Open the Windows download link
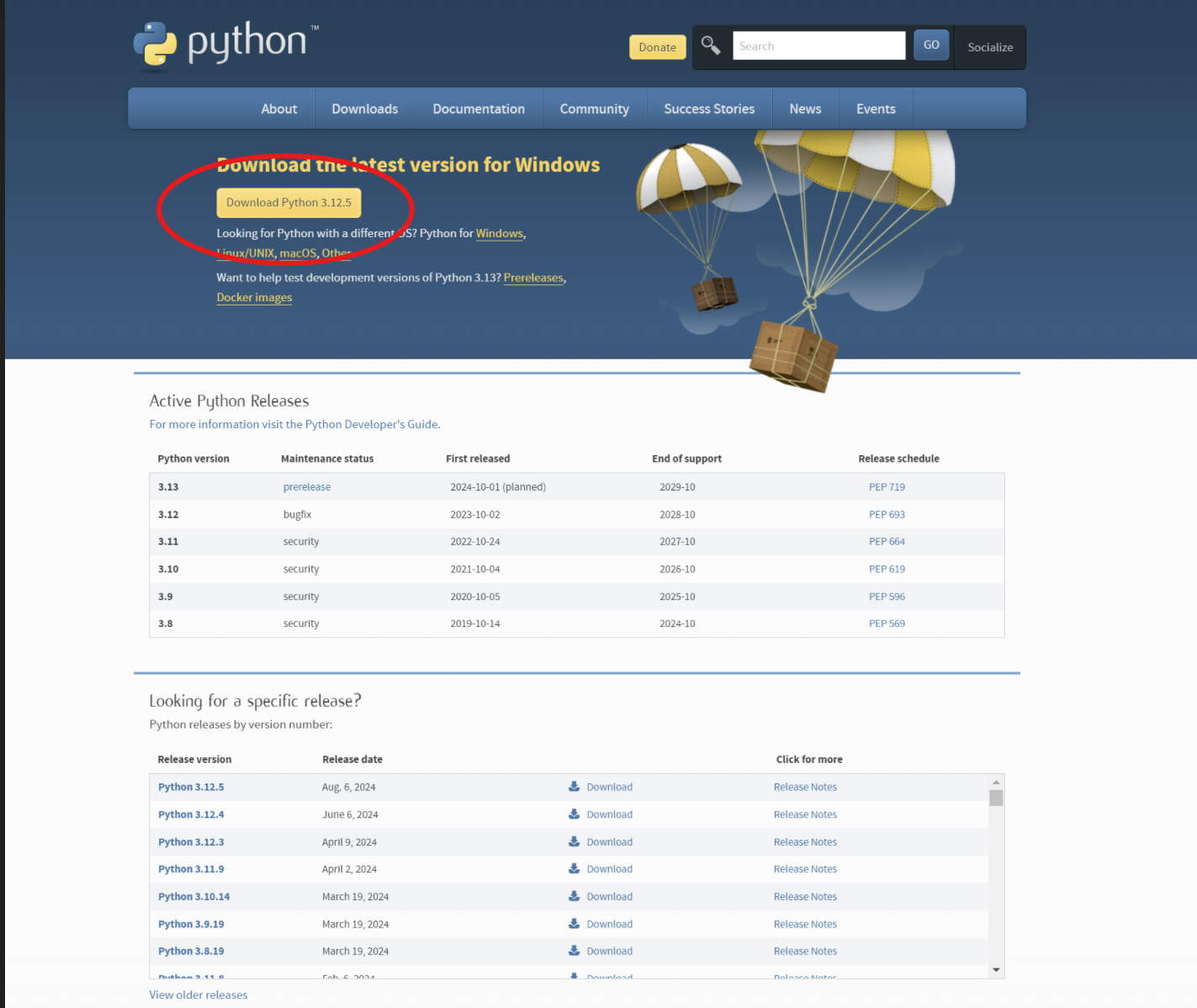This screenshot has height=1008, width=1197. click(x=500, y=233)
